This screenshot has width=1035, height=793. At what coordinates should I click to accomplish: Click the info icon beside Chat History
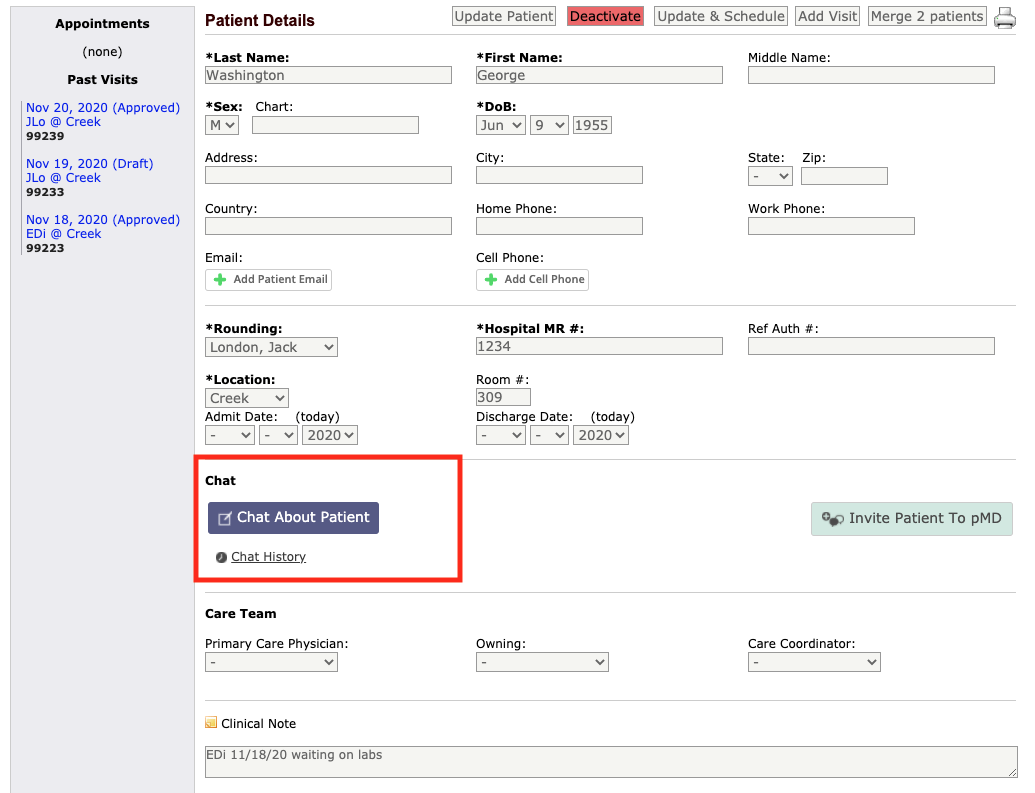[222, 557]
